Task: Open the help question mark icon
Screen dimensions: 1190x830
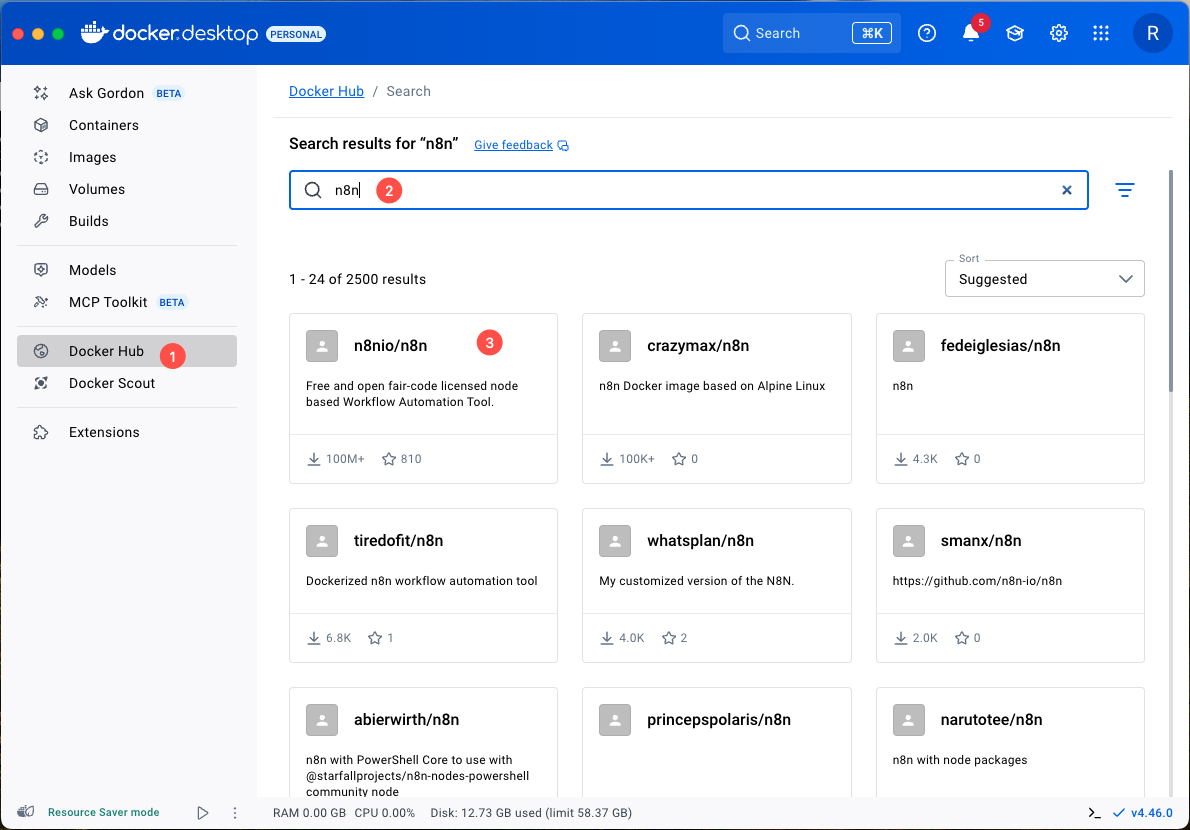Action: click(927, 33)
